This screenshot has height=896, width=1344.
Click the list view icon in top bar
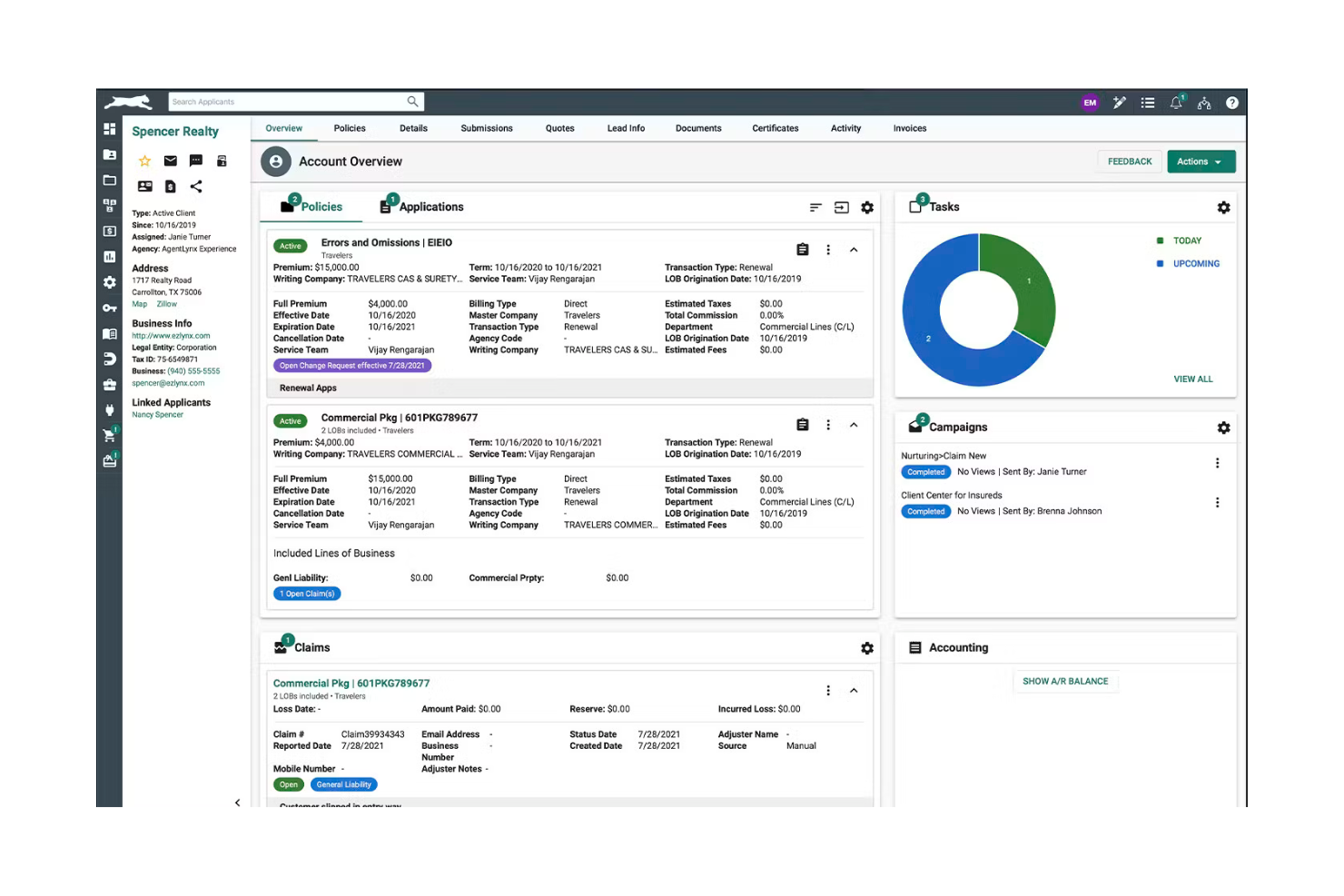click(x=1147, y=103)
